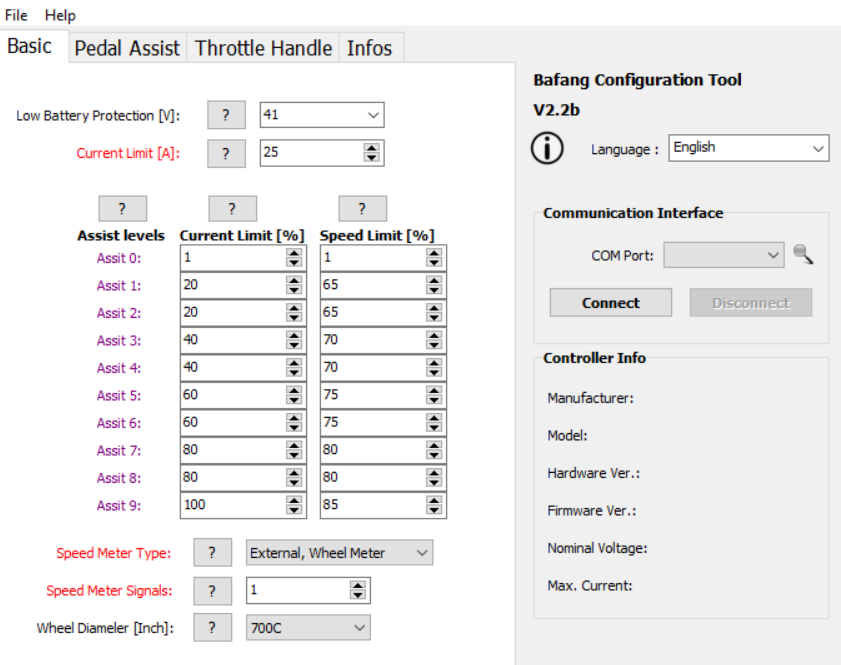Screen dimensions: 841x665
Task: Click the magnifier icon to search COM ports
Action: click(803, 255)
